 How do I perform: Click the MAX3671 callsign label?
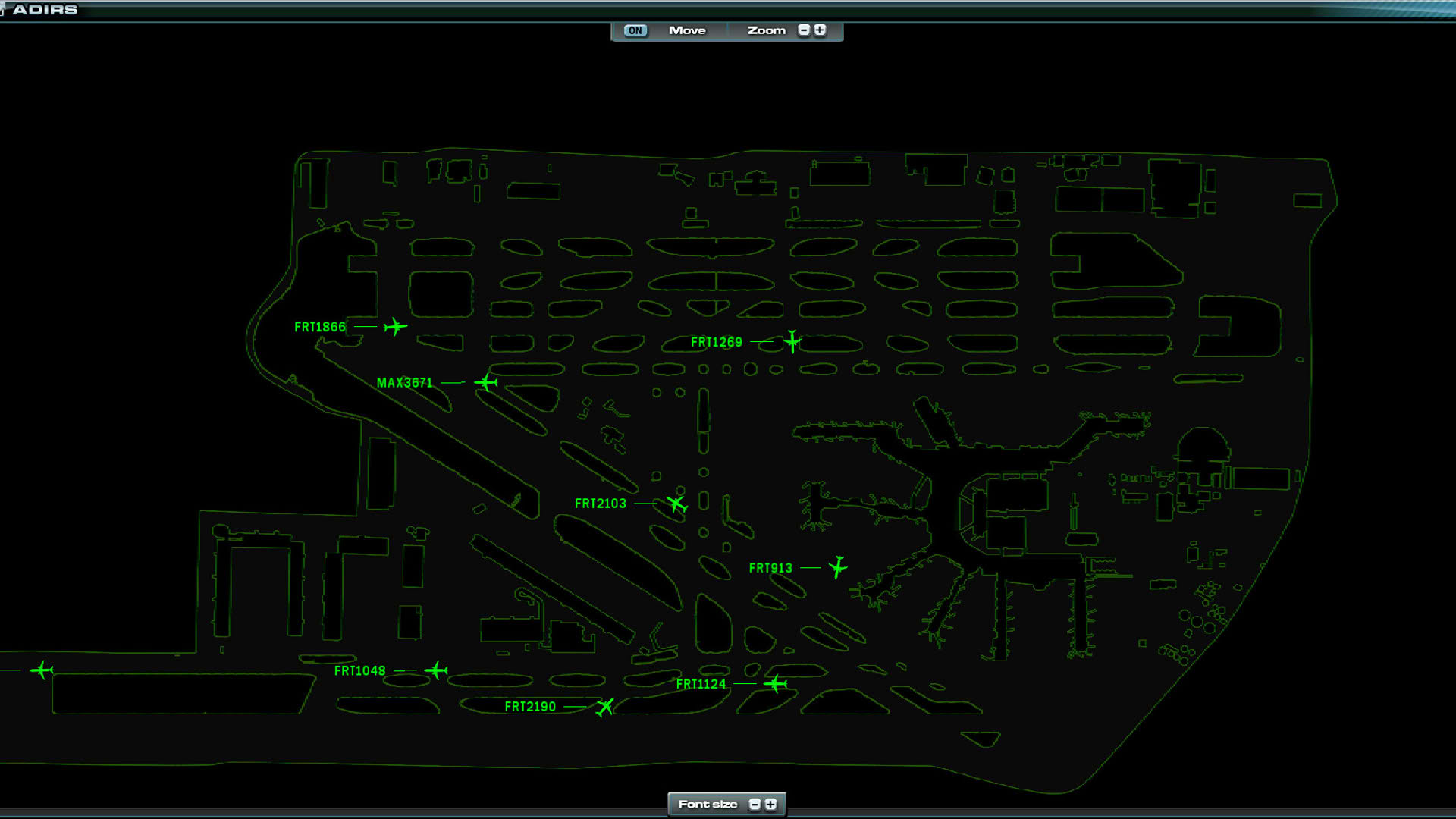click(x=405, y=383)
